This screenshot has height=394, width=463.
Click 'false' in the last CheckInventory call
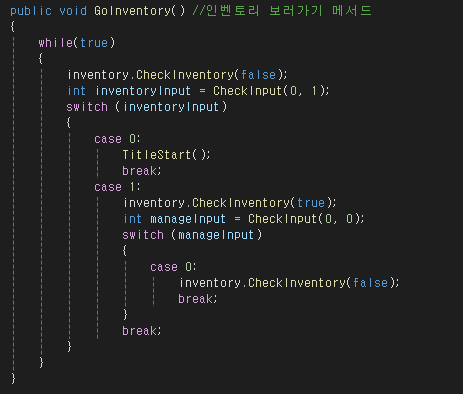coord(370,283)
